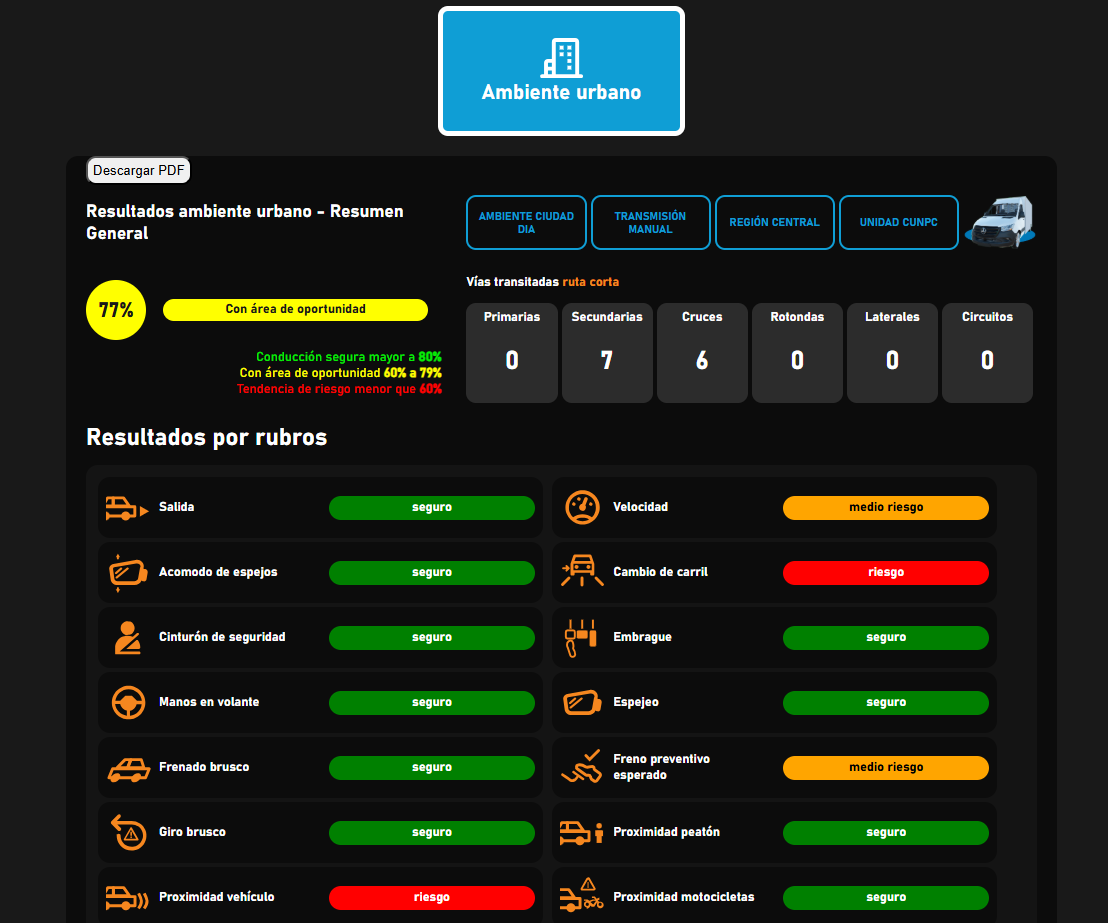Click the Cambio de carril lane icon
The height and width of the screenshot is (923, 1108).
[x=581, y=573]
